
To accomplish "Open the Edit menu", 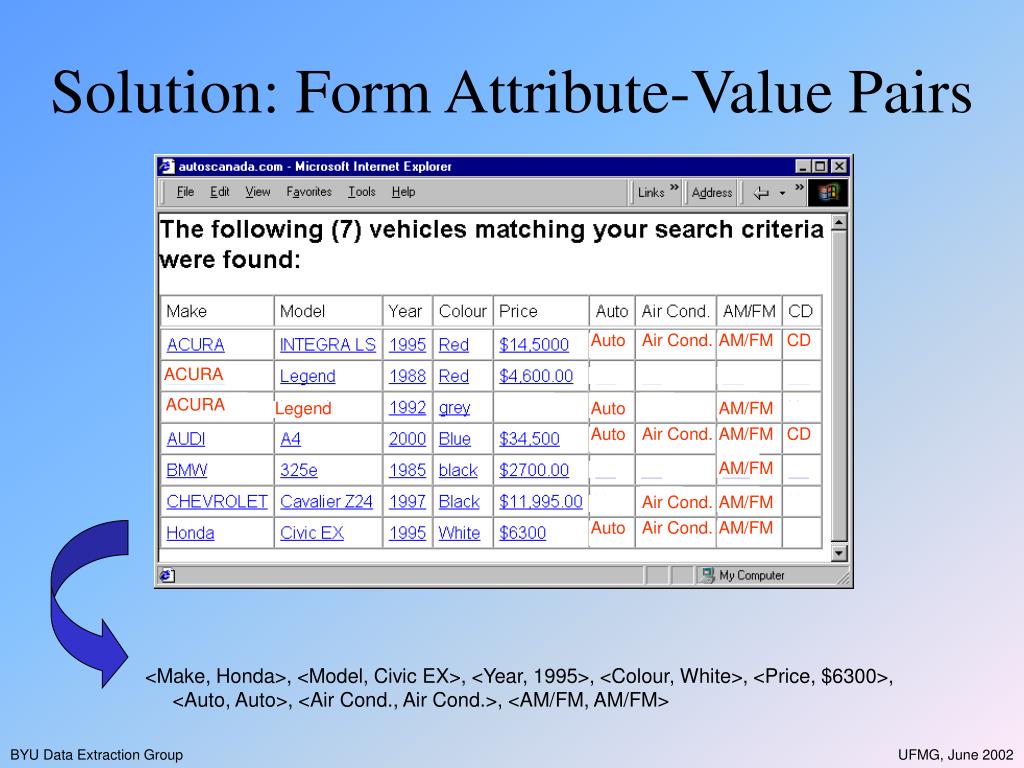I will pos(219,192).
